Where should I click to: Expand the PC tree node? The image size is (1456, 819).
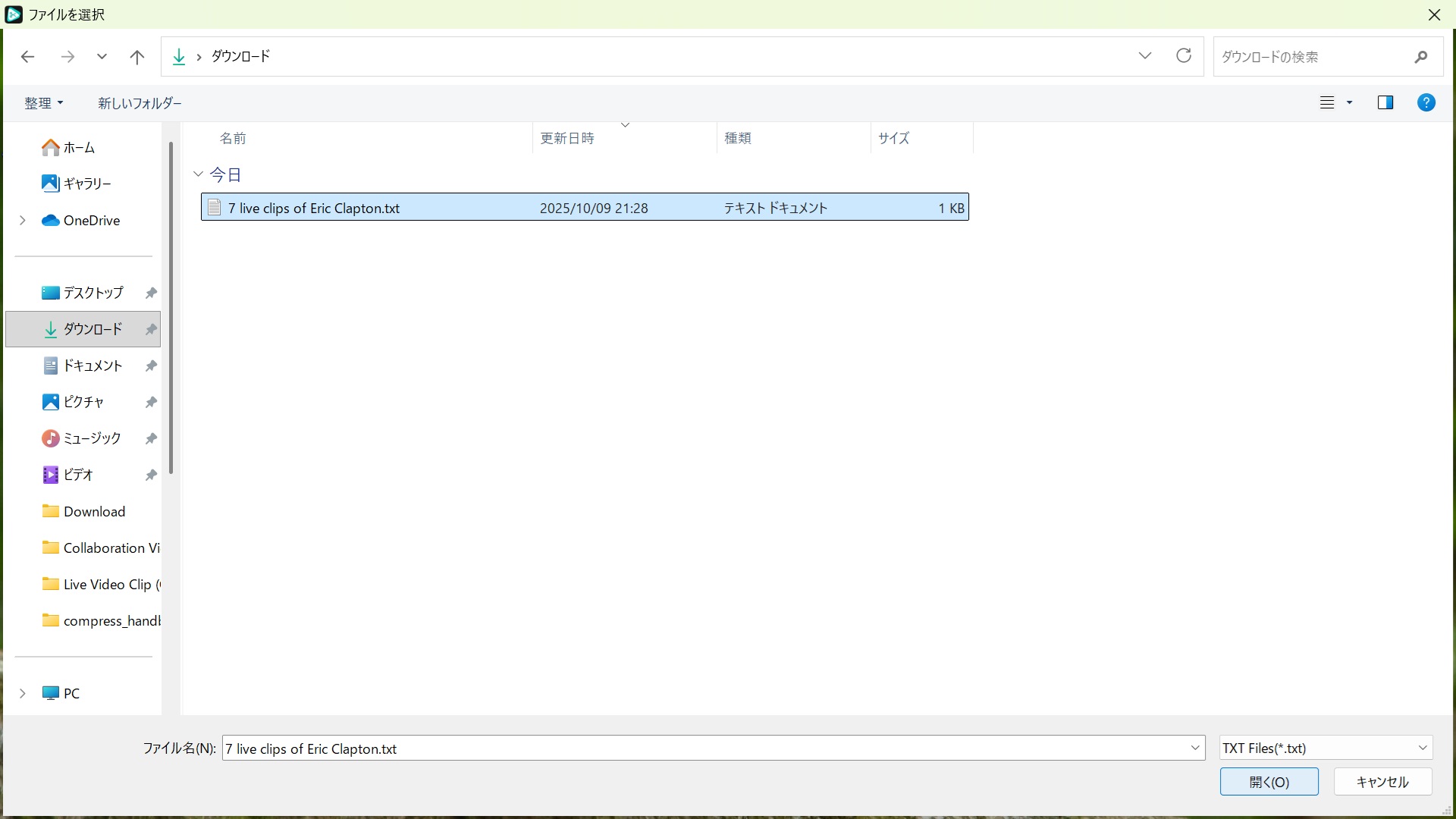23,693
